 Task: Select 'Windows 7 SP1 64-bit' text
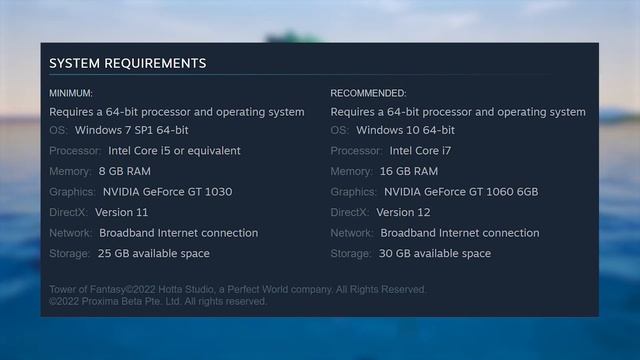[x=131, y=130]
